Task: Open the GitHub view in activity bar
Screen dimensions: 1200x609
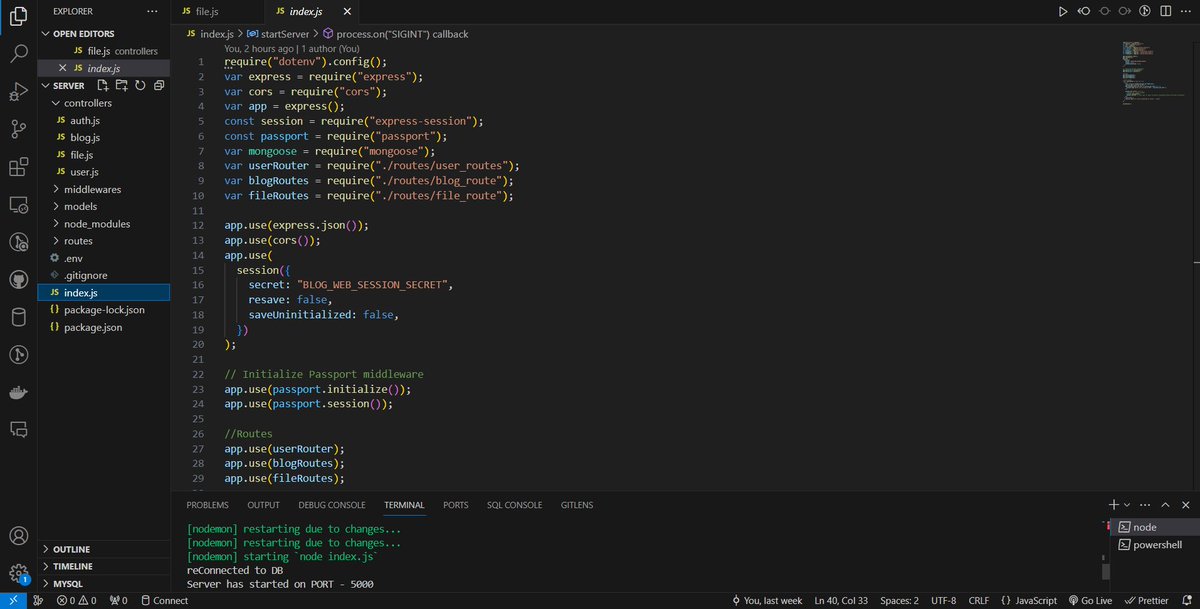Action: (x=18, y=280)
